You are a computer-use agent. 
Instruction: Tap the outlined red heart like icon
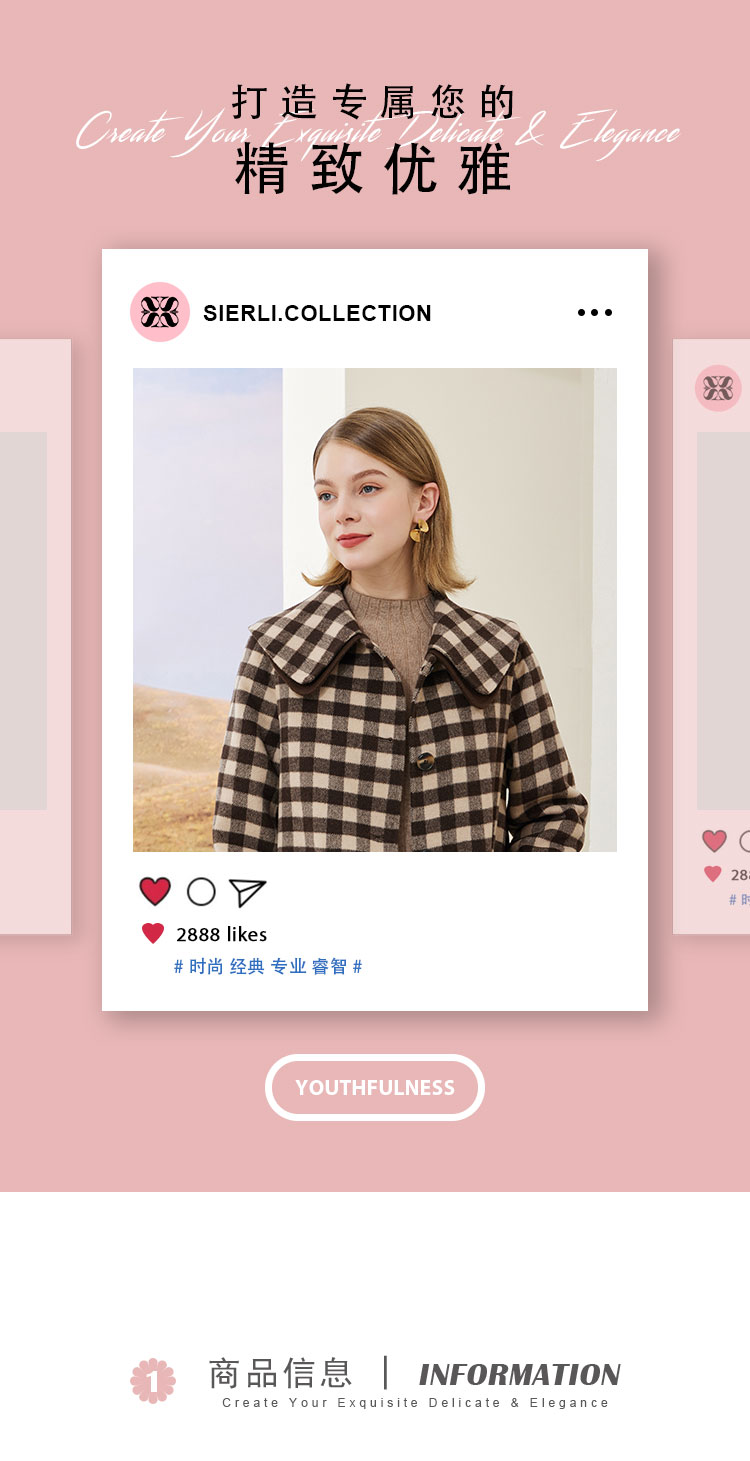(155, 891)
